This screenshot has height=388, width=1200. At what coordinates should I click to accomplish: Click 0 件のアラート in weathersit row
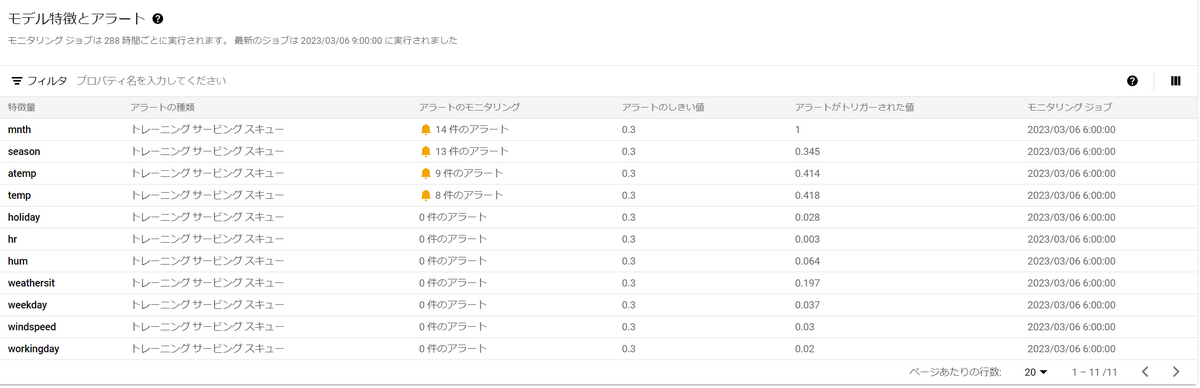click(x=453, y=283)
